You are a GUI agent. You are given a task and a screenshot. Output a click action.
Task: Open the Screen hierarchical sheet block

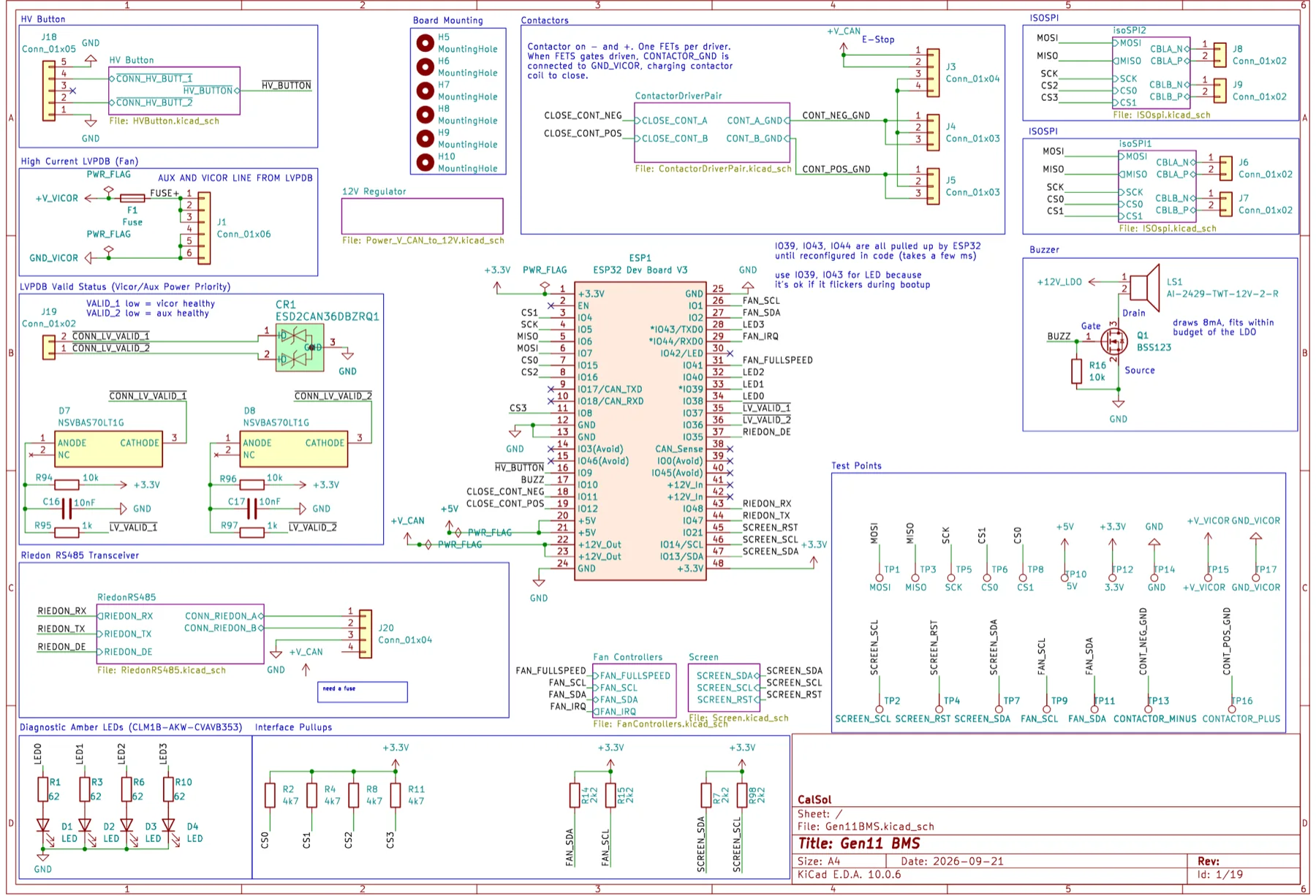[724, 688]
